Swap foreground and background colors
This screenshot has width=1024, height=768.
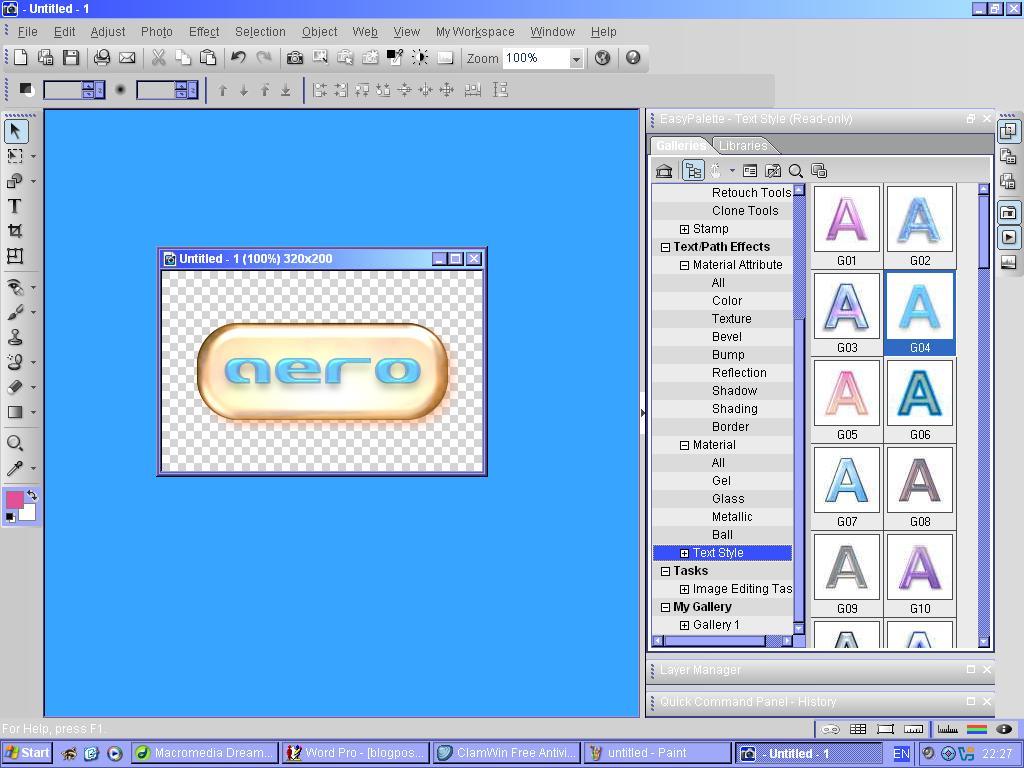coord(32,495)
